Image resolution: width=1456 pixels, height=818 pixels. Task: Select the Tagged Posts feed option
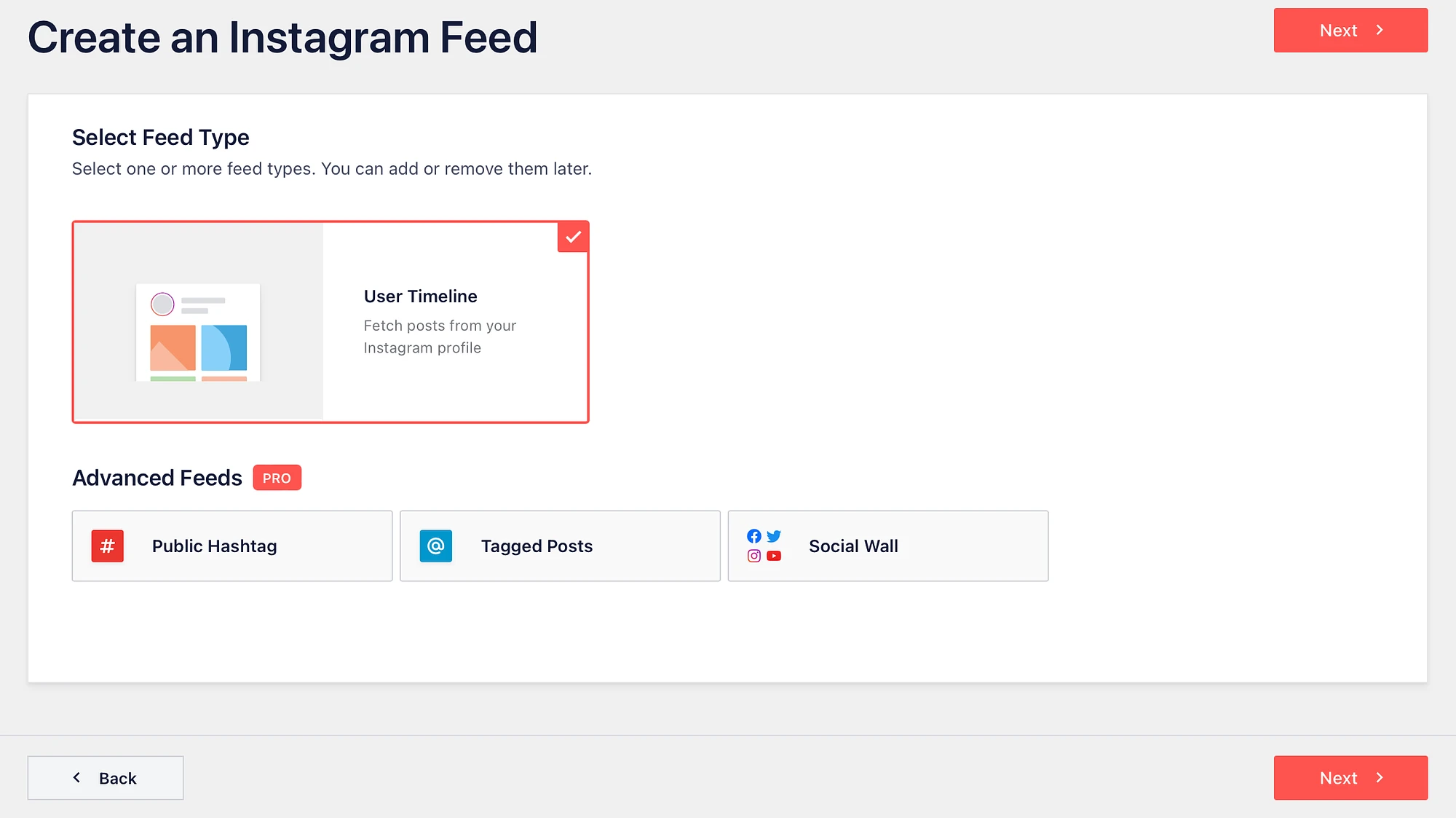pos(559,546)
